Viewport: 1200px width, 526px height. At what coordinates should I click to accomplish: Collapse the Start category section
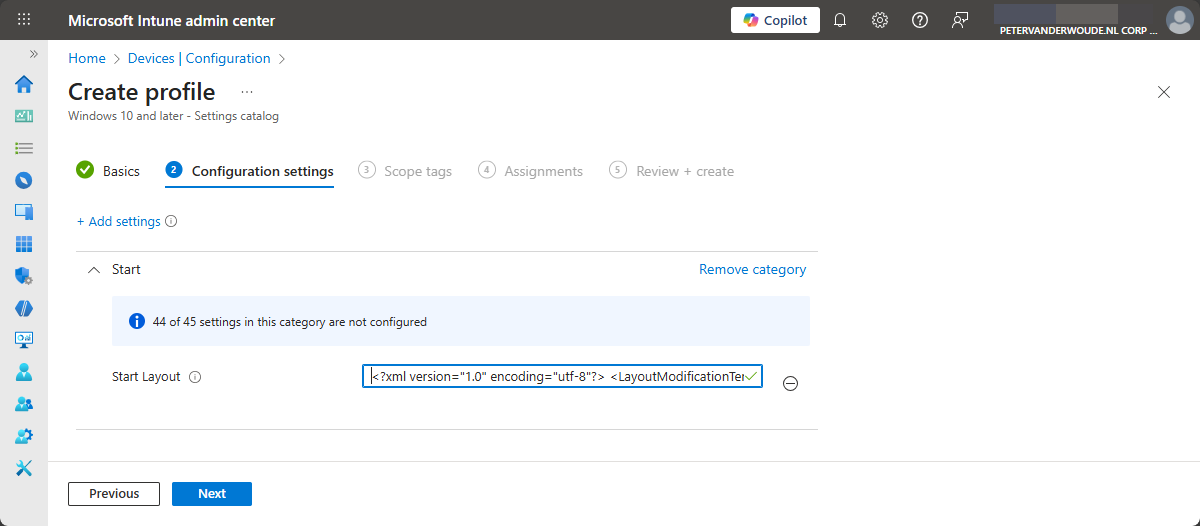(x=94, y=270)
